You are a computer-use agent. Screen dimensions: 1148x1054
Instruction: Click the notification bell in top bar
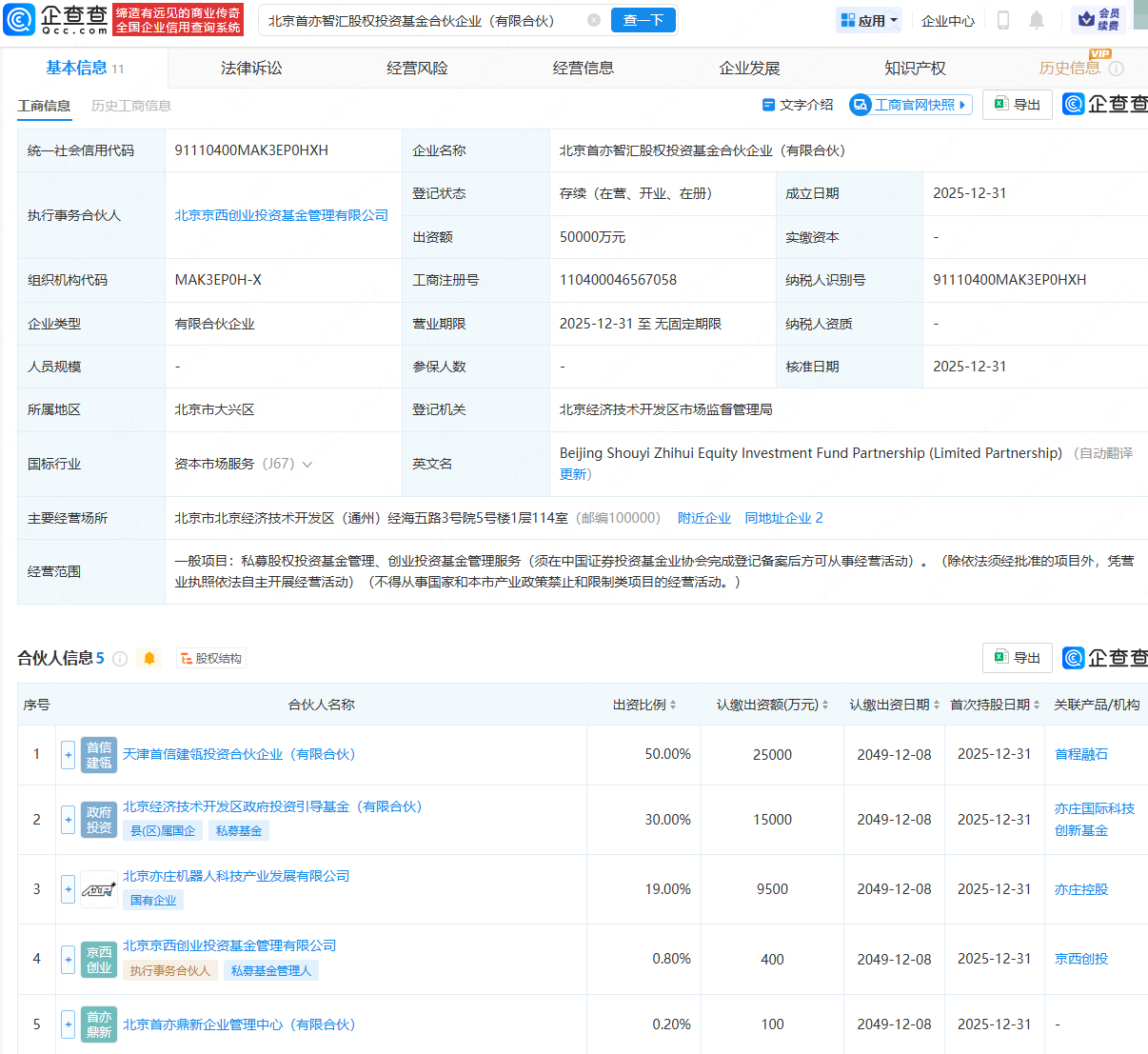point(1037,19)
